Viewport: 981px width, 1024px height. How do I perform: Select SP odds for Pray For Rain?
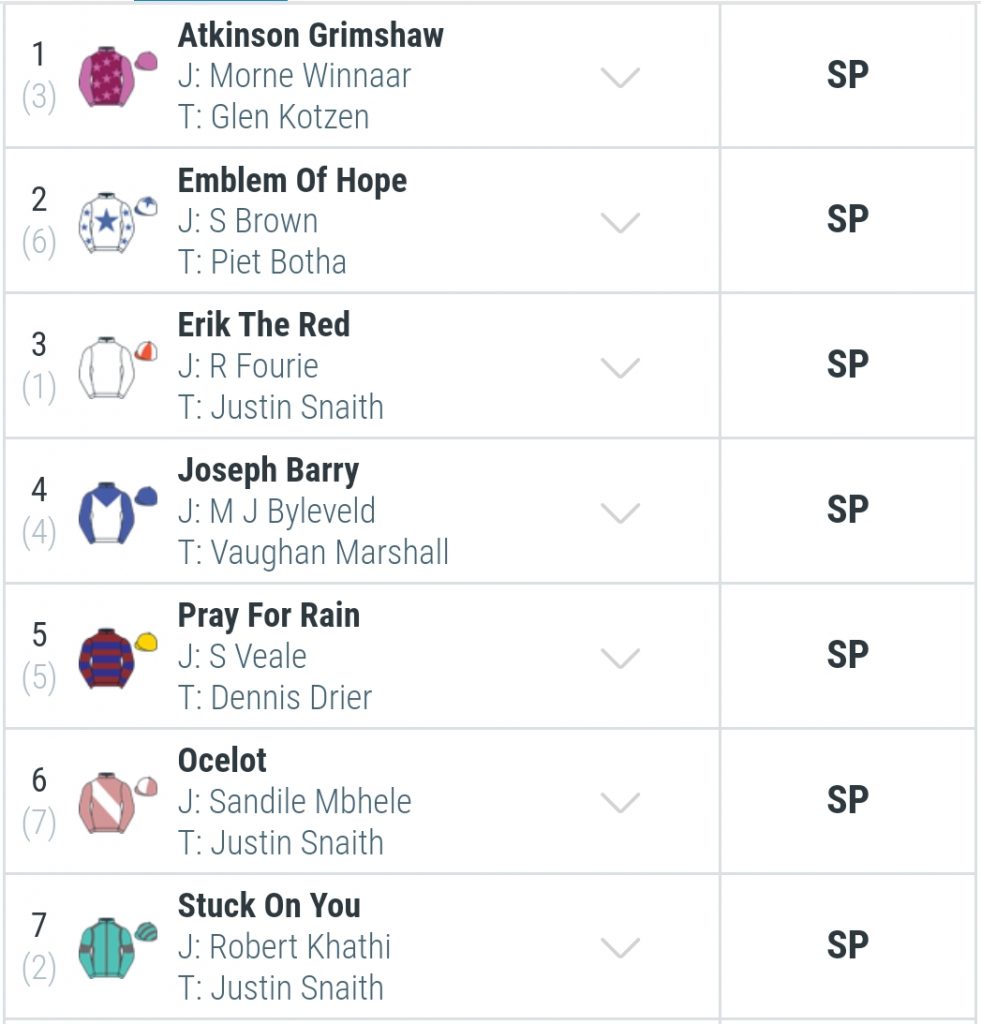848,655
